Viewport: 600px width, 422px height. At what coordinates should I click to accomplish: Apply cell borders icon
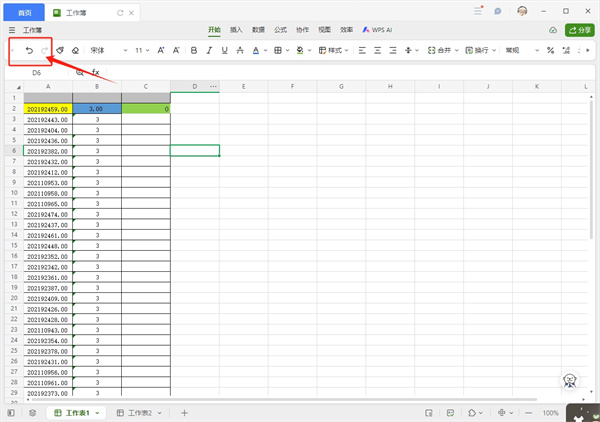click(278, 50)
